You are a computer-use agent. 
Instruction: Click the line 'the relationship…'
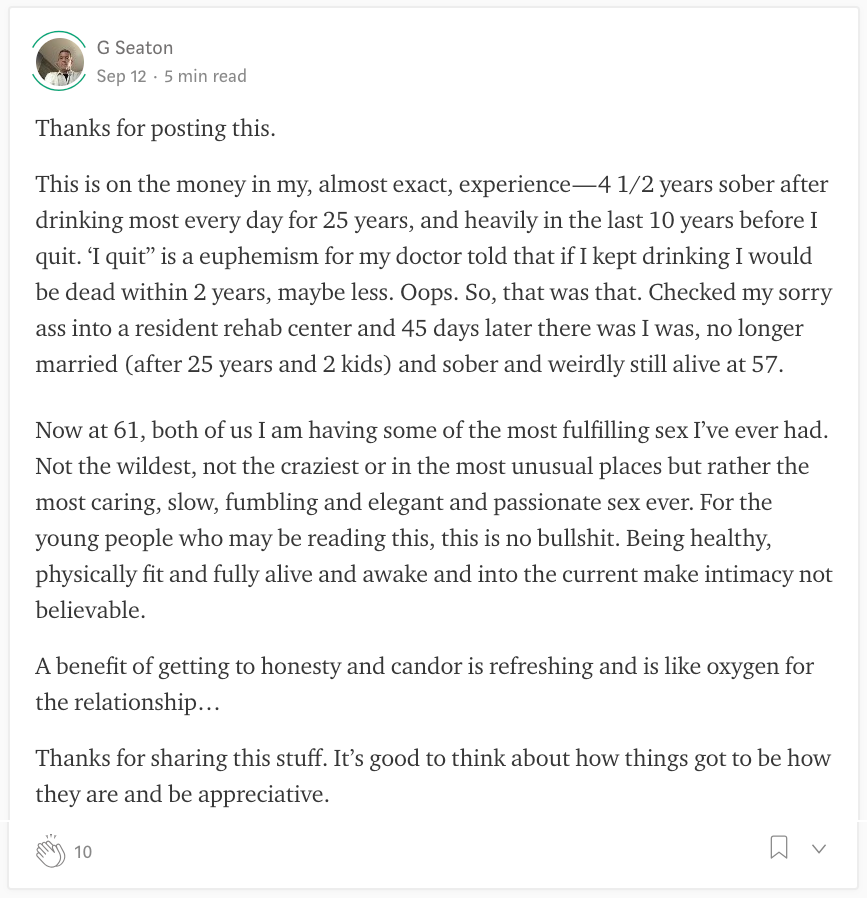click(x=128, y=702)
